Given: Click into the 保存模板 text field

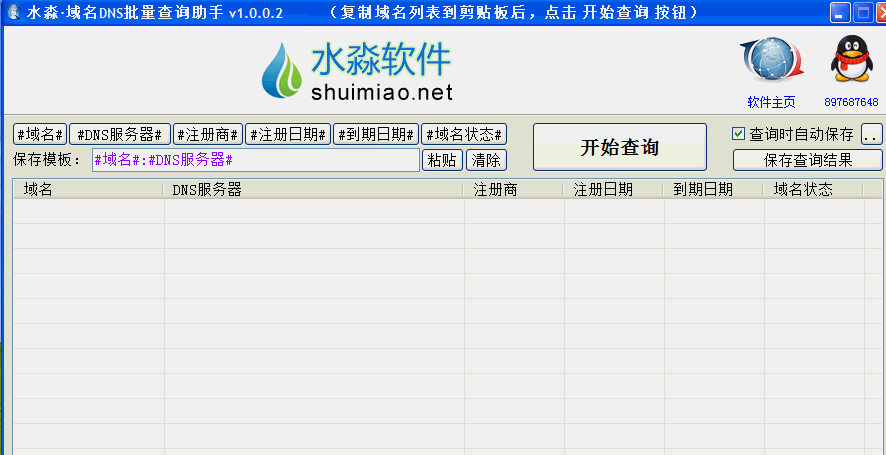Looking at the screenshot, I should coord(255,160).
